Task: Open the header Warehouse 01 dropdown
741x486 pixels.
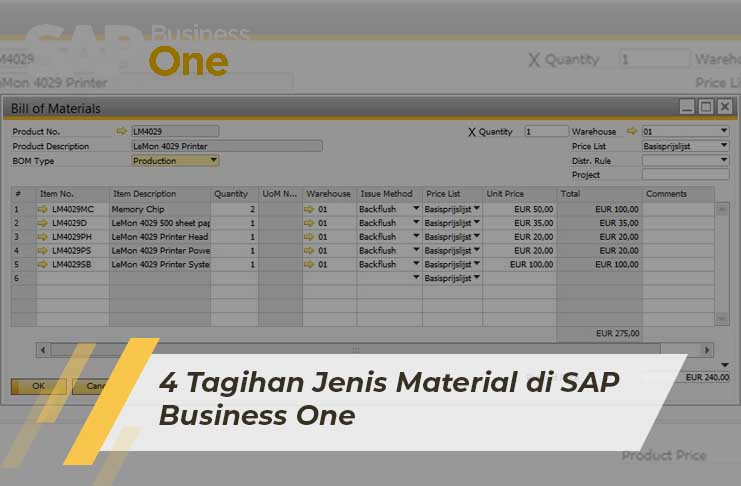Action: (724, 130)
